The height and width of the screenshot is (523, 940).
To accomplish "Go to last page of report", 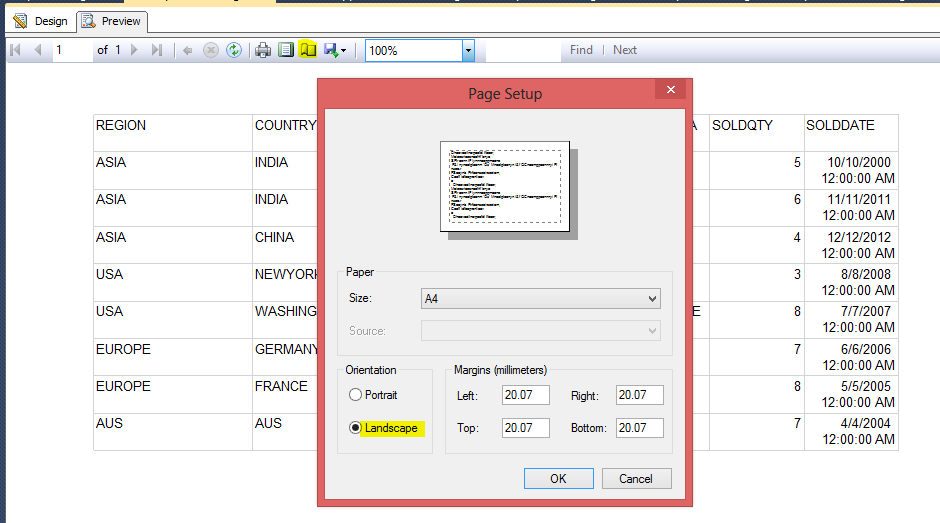I will click(x=157, y=50).
